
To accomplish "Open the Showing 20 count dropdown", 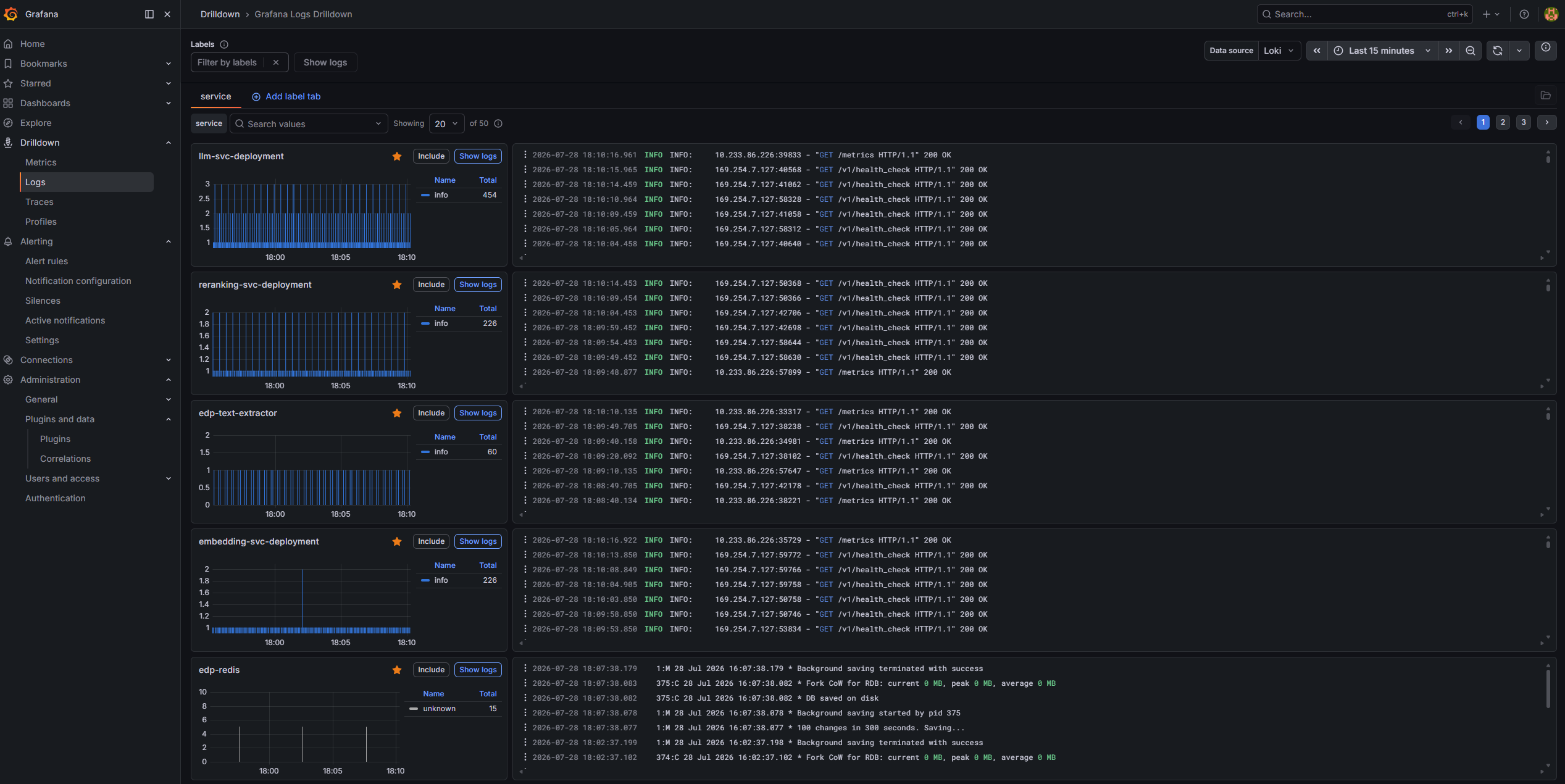I will click(x=446, y=123).
